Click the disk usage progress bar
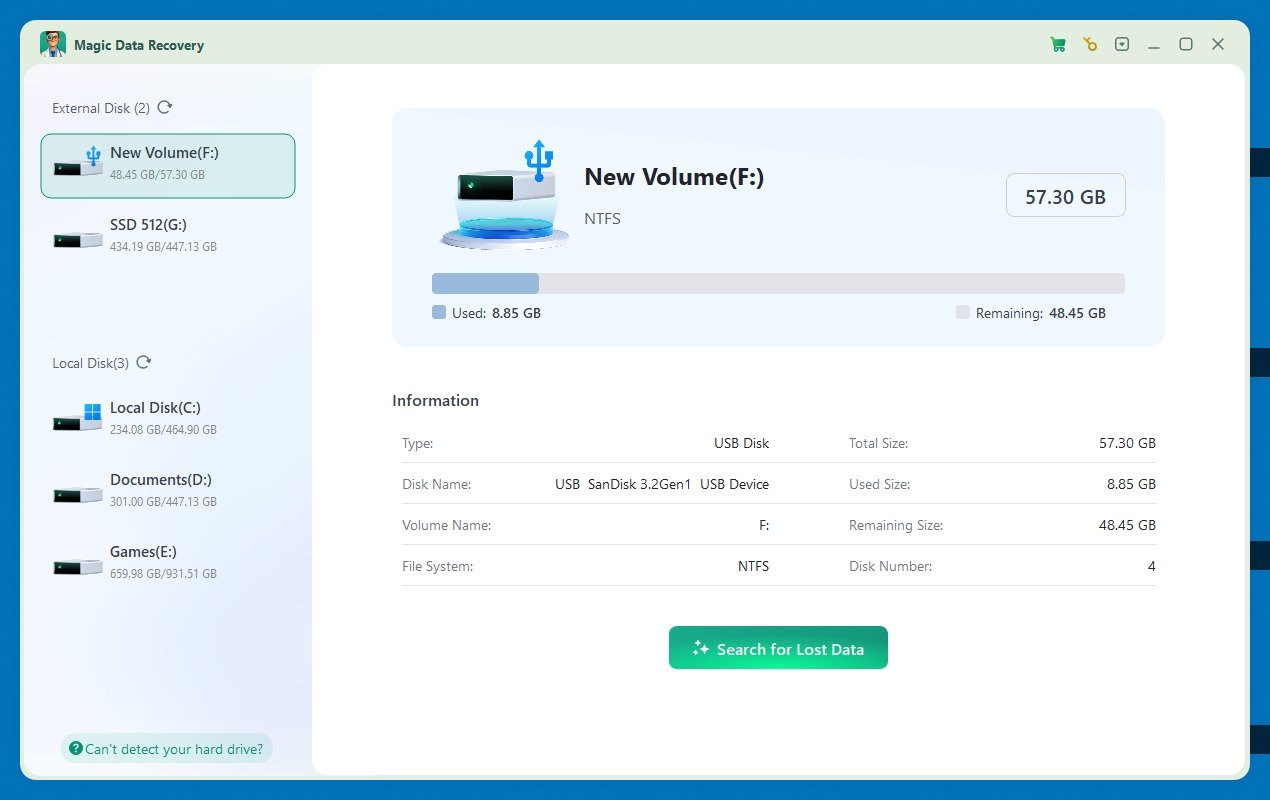The image size is (1270, 800). point(778,283)
